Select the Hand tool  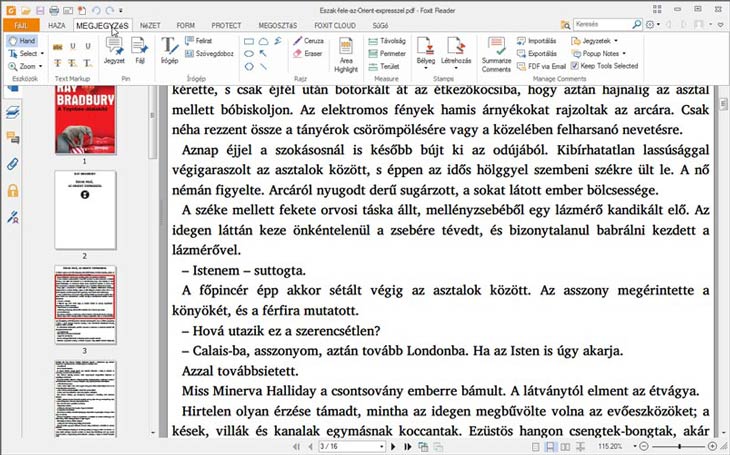coord(22,41)
